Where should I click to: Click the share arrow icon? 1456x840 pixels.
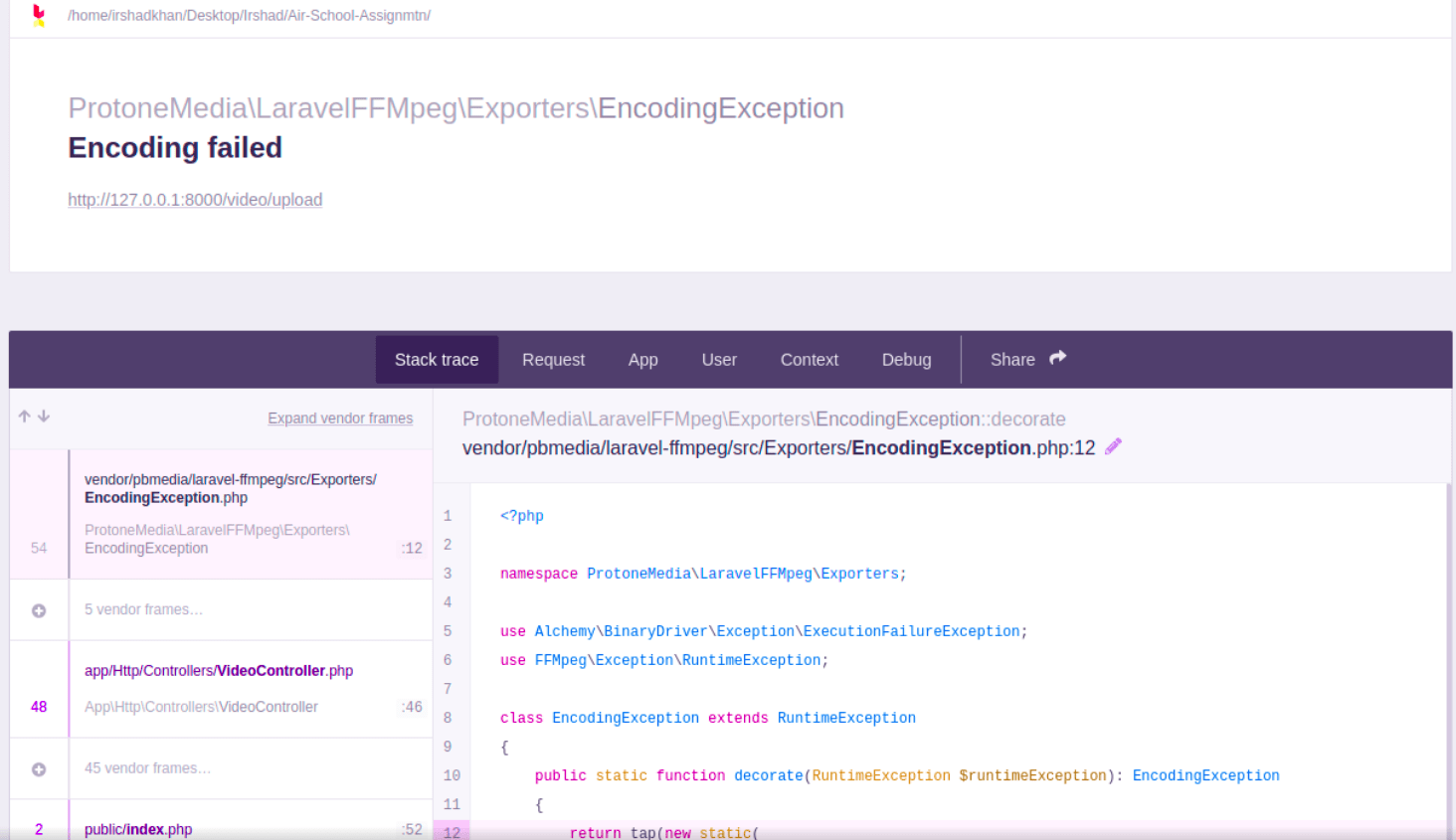[x=1058, y=358]
